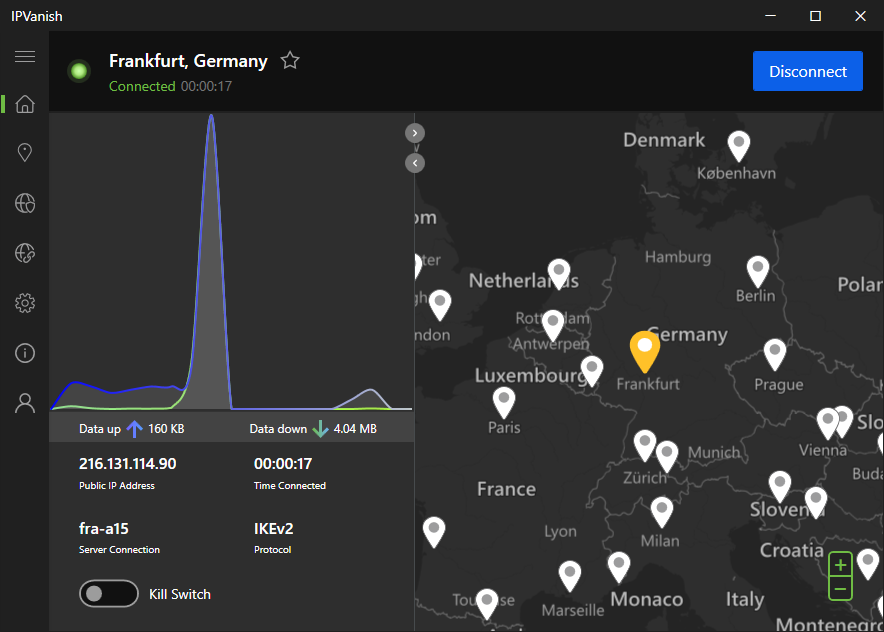Select the Berlin server pin
Image resolution: width=884 pixels, height=632 pixels.
point(758,272)
